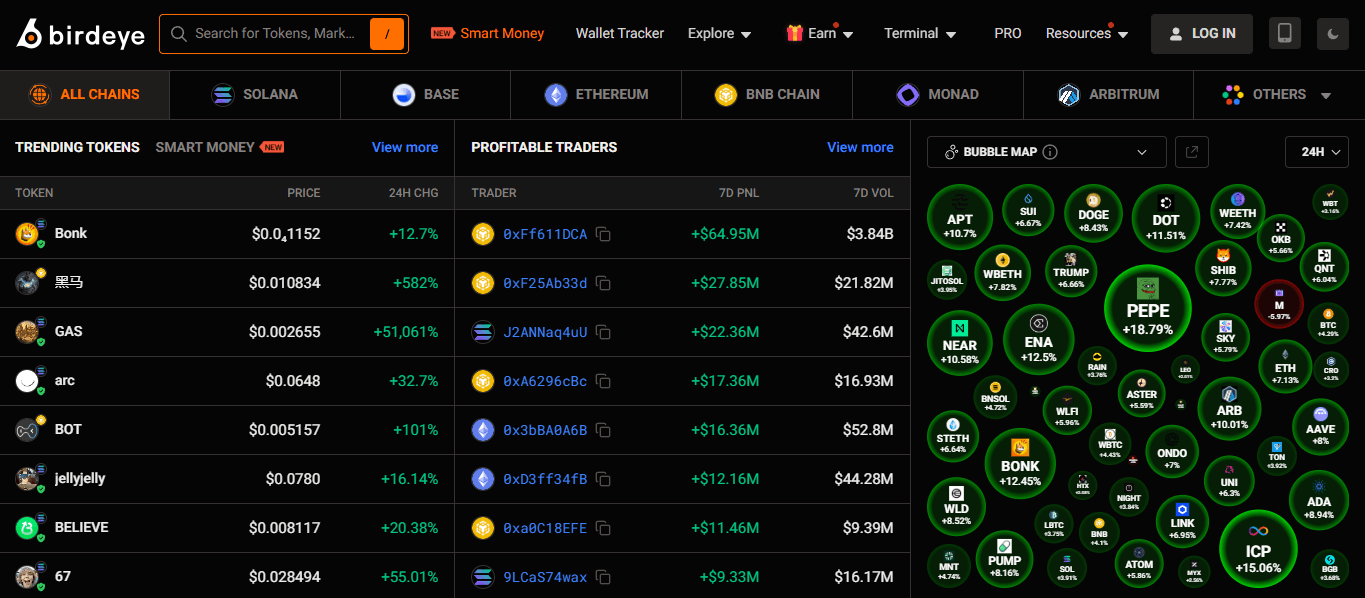Image resolution: width=1365 pixels, height=598 pixels.
Task: Click the Bonk token icon
Action: pos(27,234)
